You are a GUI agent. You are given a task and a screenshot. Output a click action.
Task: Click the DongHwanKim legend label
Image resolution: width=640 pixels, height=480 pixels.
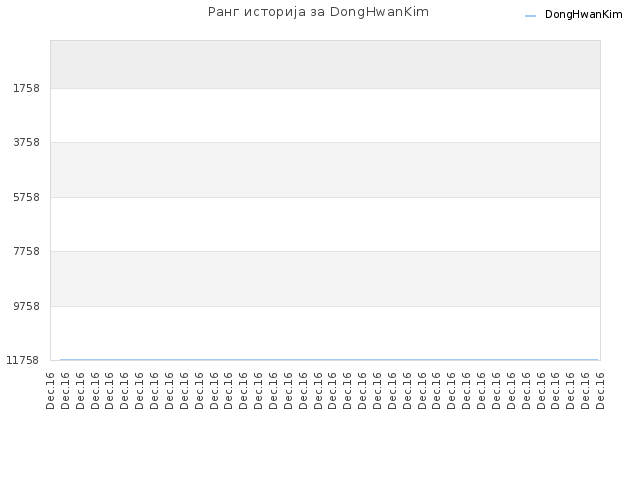pyautogui.click(x=583, y=15)
